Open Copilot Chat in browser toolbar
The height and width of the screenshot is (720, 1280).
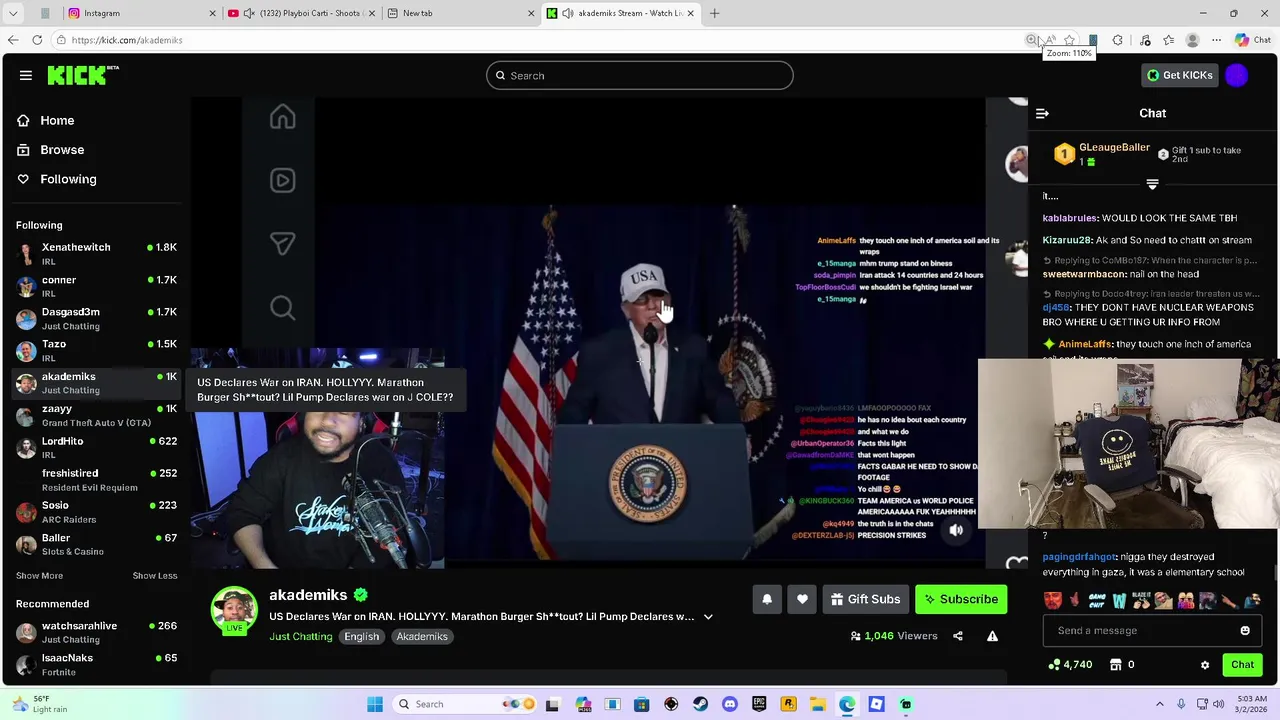point(1252,40)
